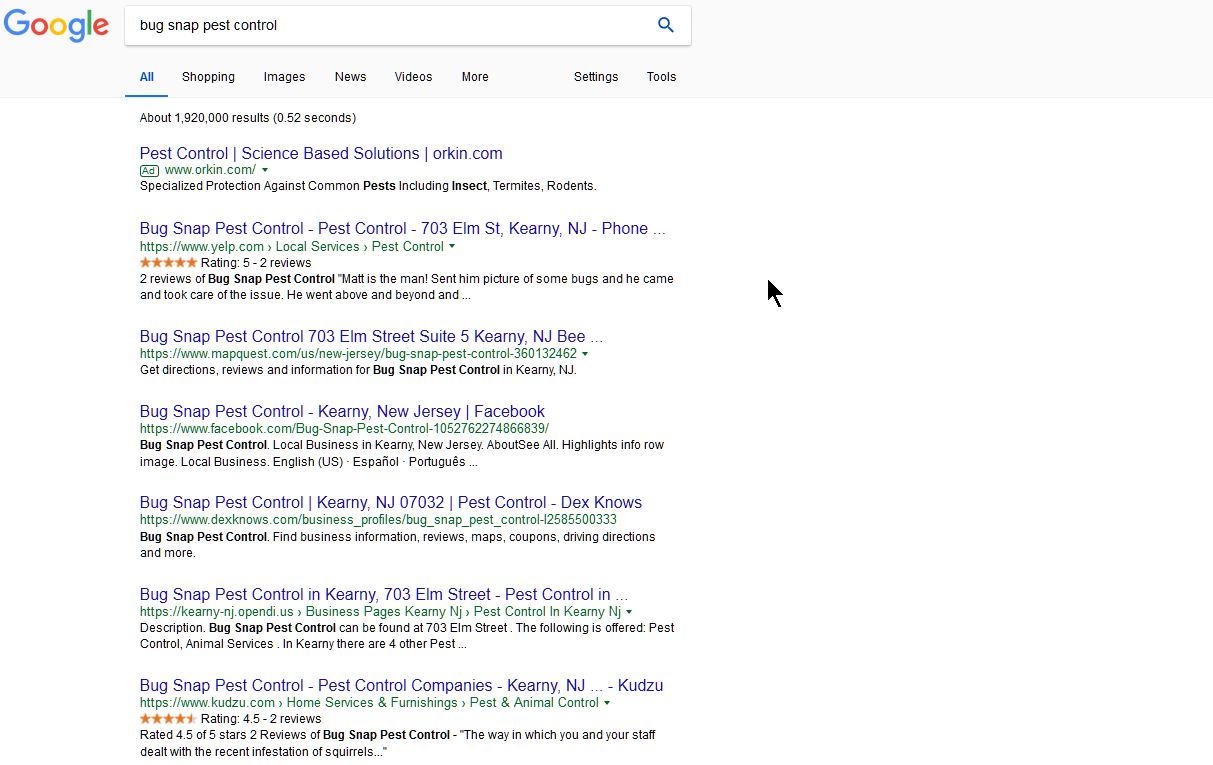Click the 'Specialized Protection Against Common Pests' description
Image resolution: width=1213 pixels, height=765 pixels.
click(368, 186)
